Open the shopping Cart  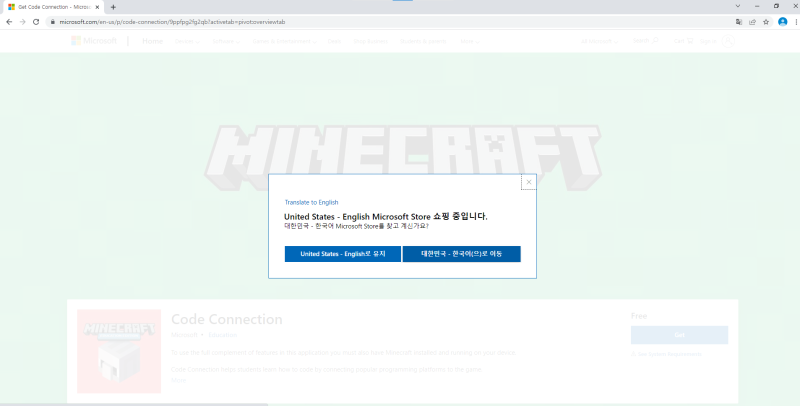click(683, 41)
